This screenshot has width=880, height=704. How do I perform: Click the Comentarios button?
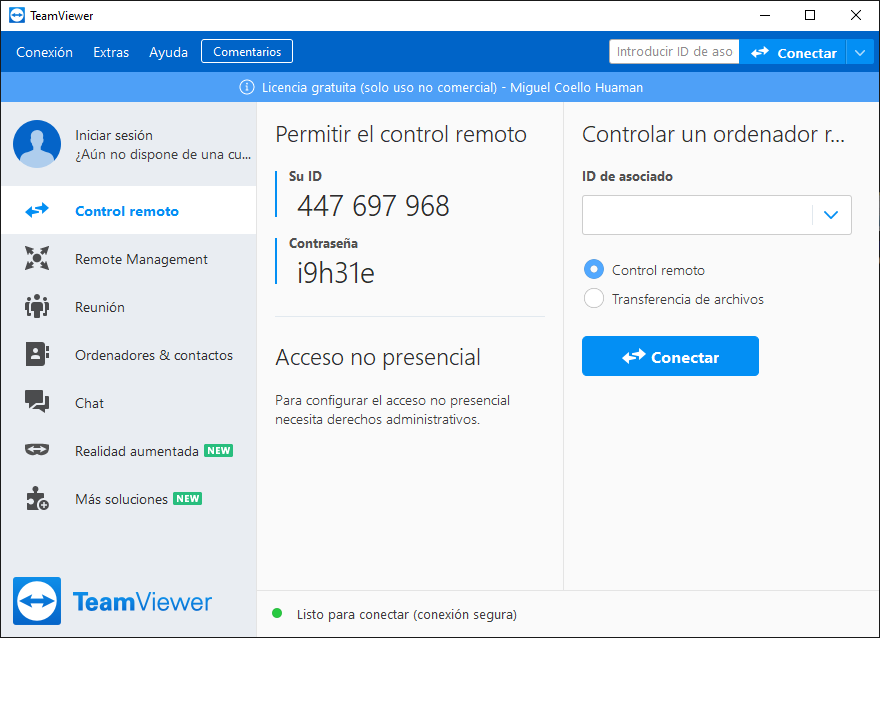pos(247,51)
